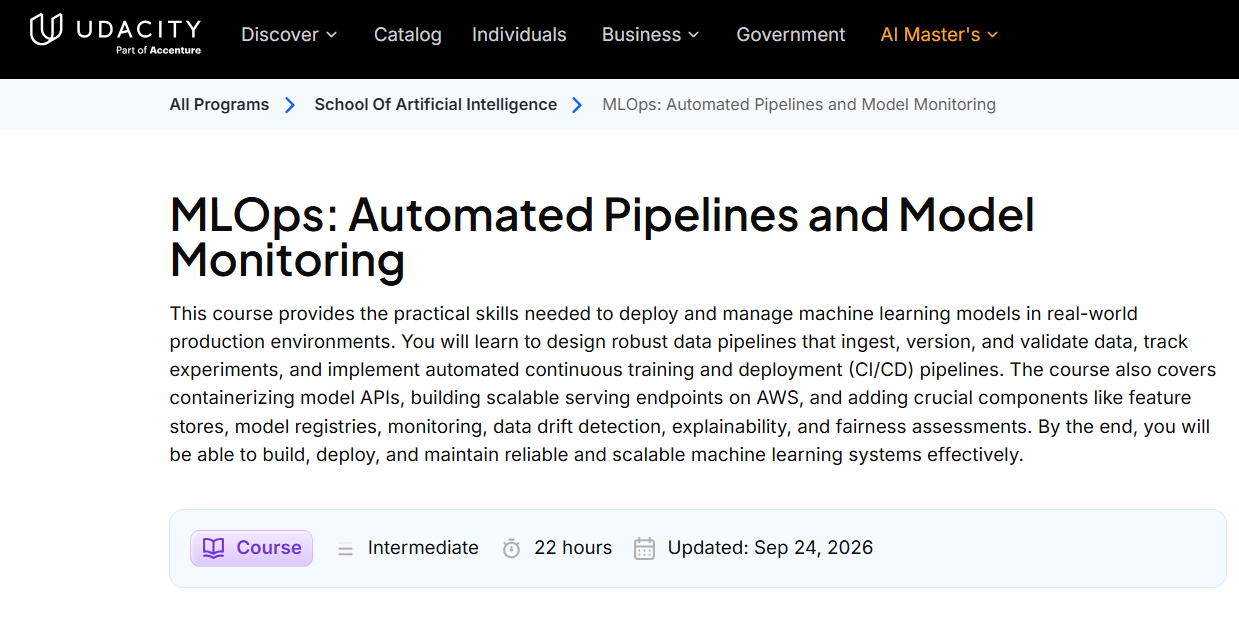
Task: Click the Updated: Sep 24, 2026 text
Action: click(x=770, y=548)
